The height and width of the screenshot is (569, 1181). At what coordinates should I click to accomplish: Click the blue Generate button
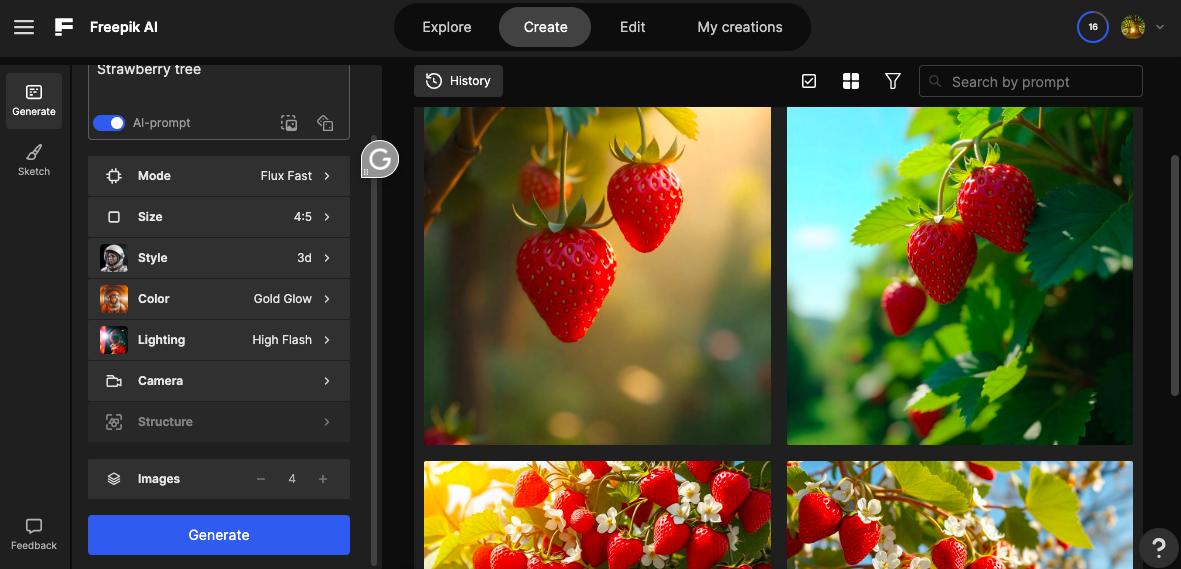pos(219,535)
